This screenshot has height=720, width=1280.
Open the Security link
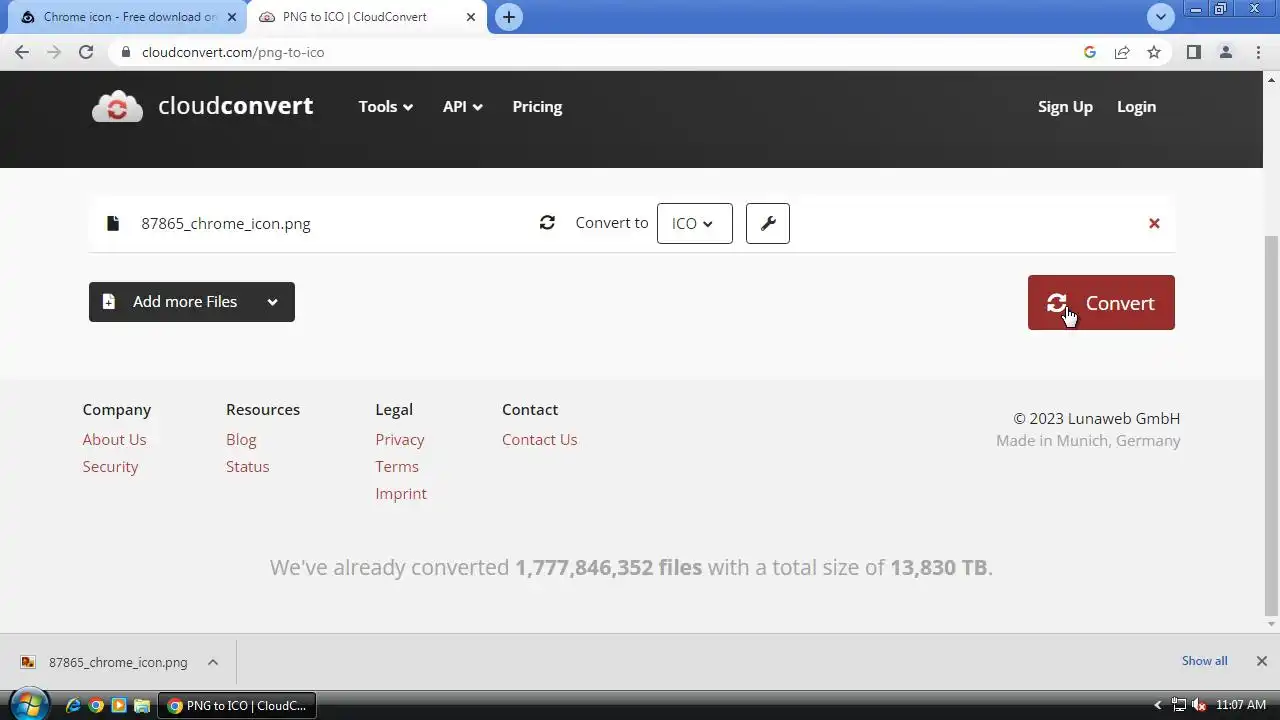click(x=110, y=466)
